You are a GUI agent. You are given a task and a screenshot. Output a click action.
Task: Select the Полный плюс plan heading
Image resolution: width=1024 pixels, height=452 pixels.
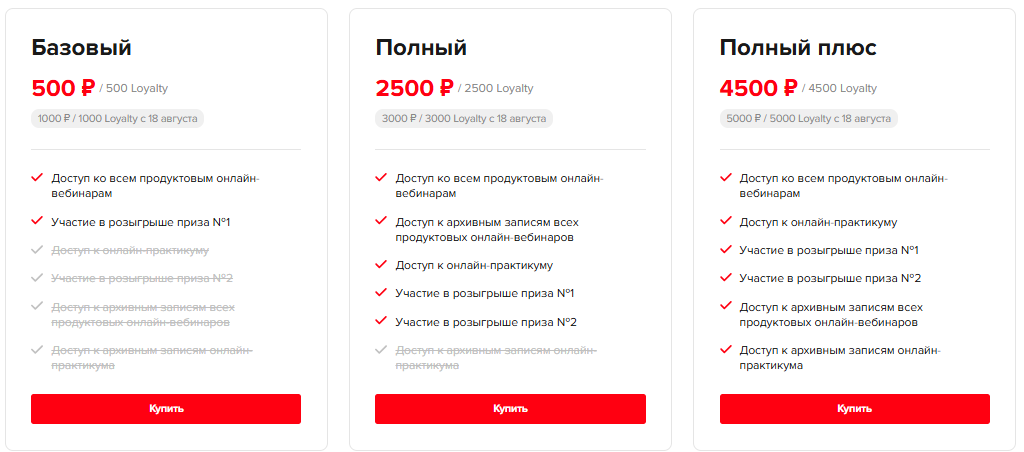798,48
